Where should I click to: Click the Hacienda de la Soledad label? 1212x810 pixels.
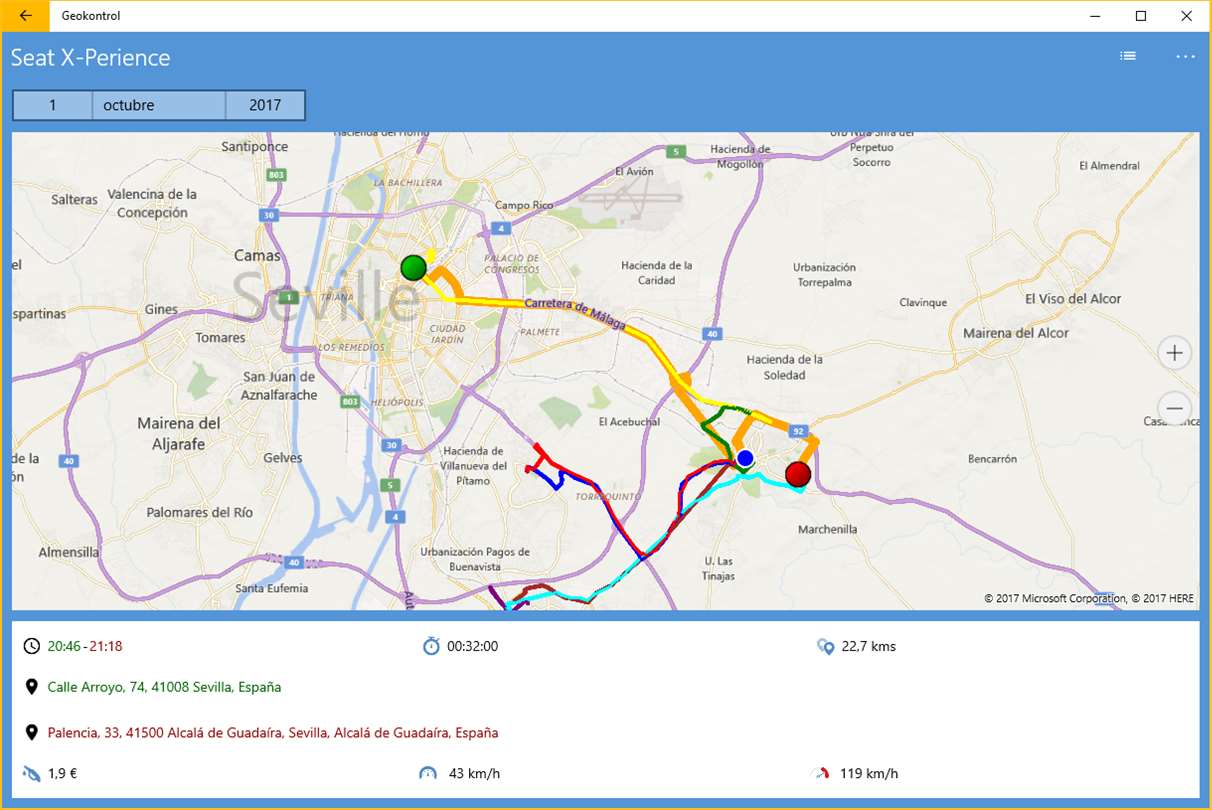tap(785, 367)
